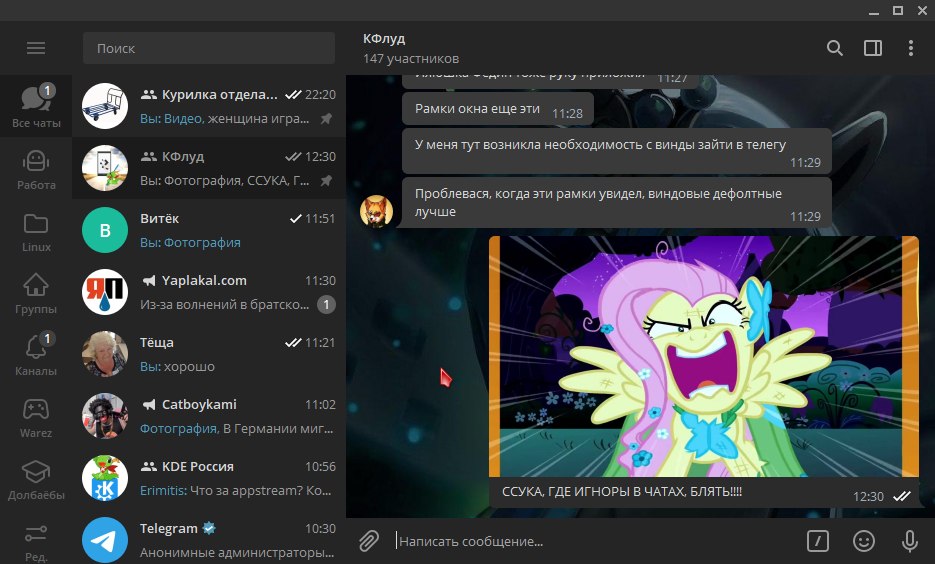Image resolution: width=935 pixels, height=564 pixels.
Task: Click the green Витёк letter avatar
Action: (x=105, y=230)
